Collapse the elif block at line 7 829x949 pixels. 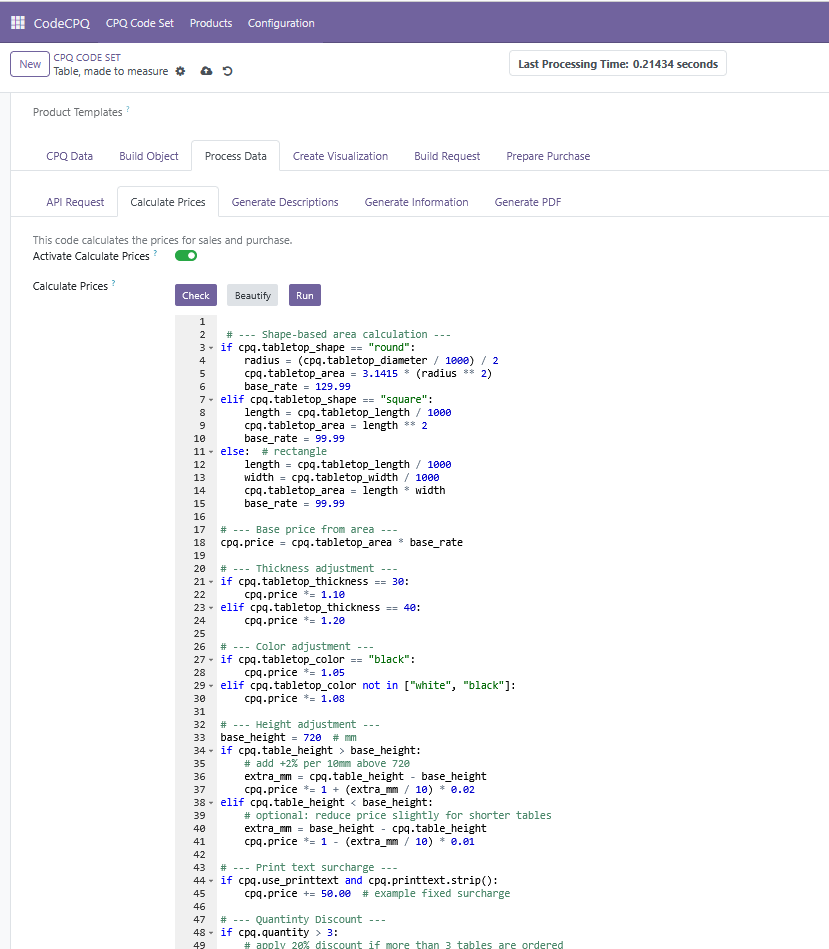click(212, 400)
